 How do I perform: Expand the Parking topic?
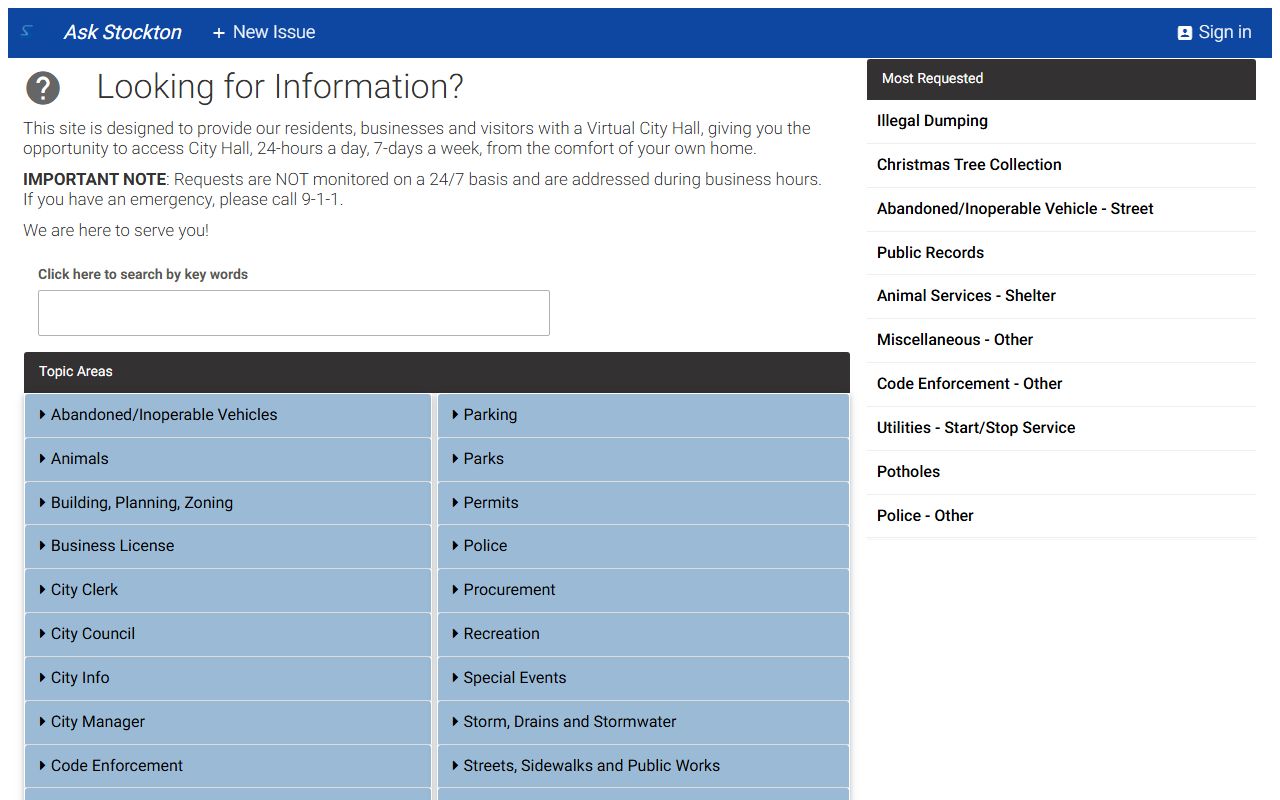(x=643, y=415)
